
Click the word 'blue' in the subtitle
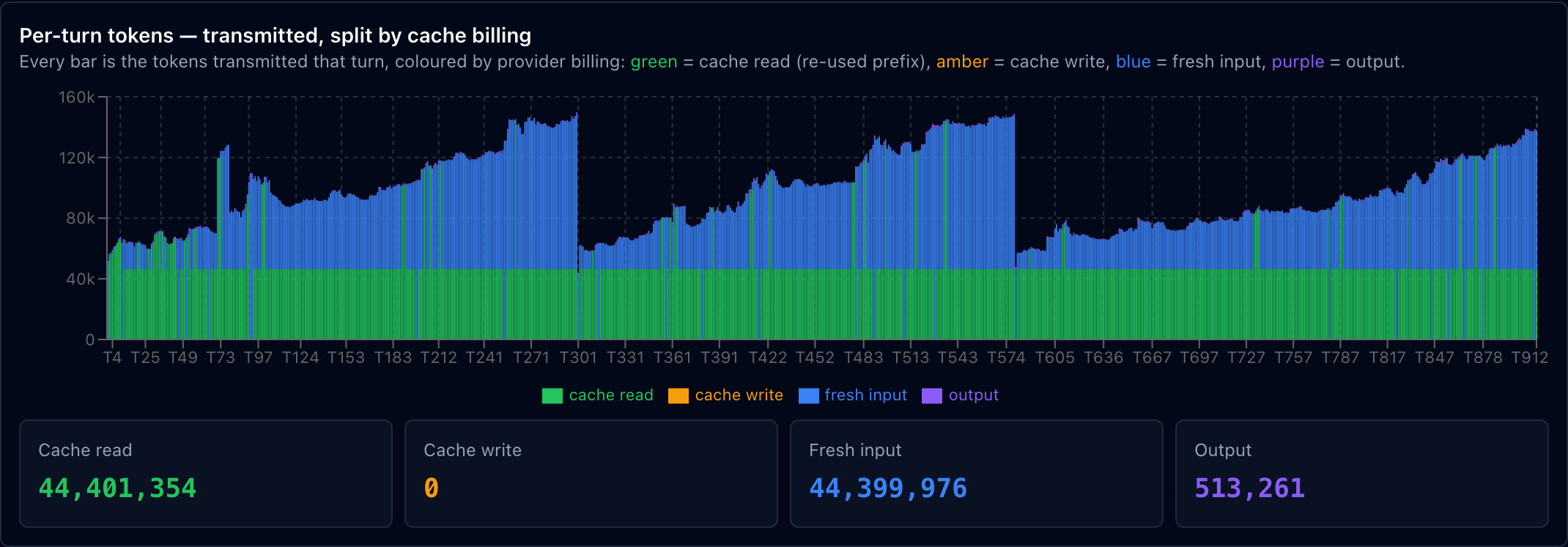tap(1133, 62)
